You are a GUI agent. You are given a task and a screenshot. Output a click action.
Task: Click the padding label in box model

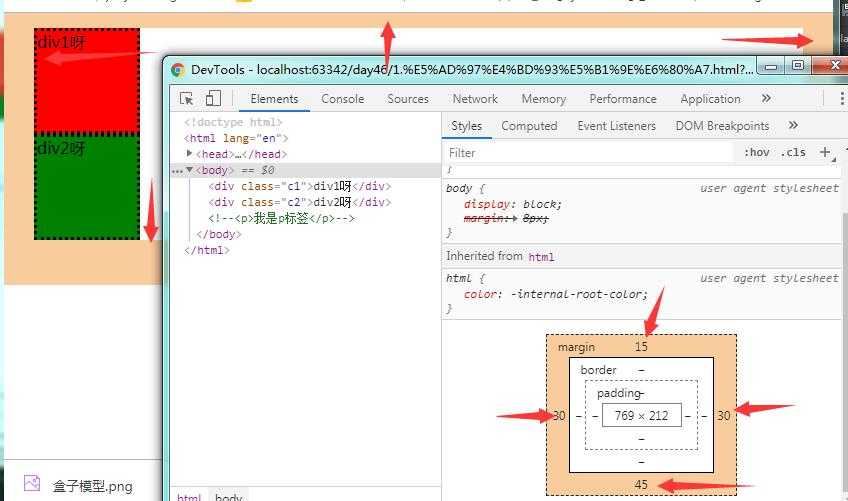coord(619,393)
